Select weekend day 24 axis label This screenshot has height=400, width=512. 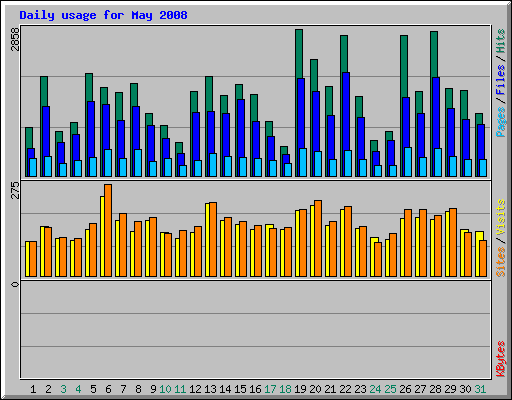click(375, 389)
